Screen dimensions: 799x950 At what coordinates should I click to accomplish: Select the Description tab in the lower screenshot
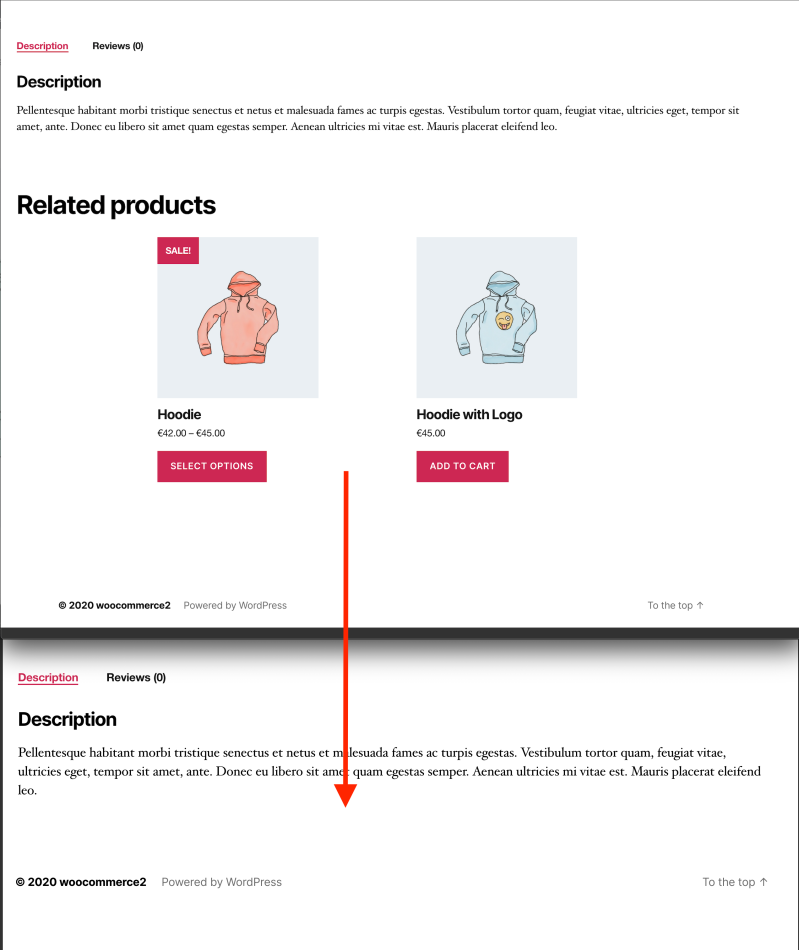pyautogui.click(x=48, y=678)
